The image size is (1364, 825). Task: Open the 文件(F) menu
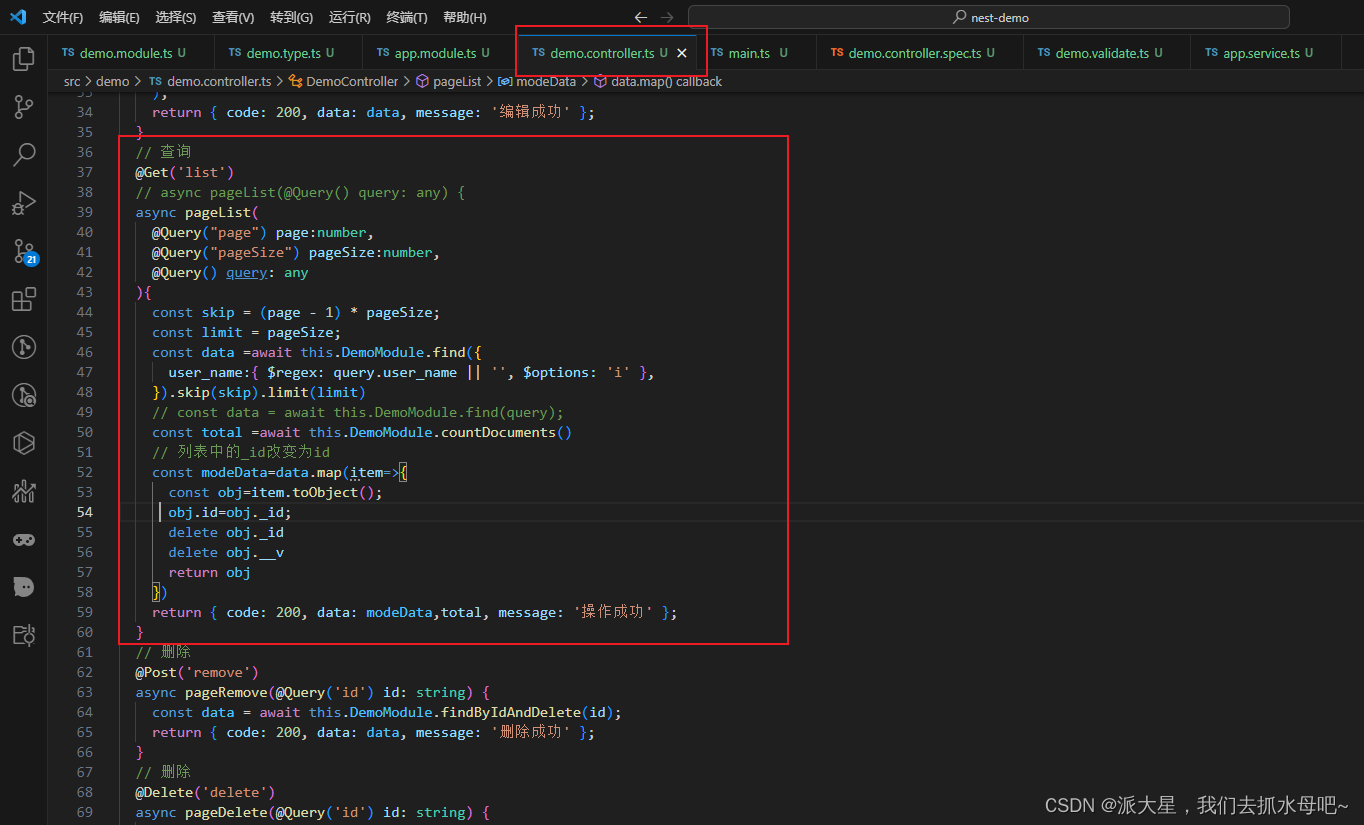63,17
